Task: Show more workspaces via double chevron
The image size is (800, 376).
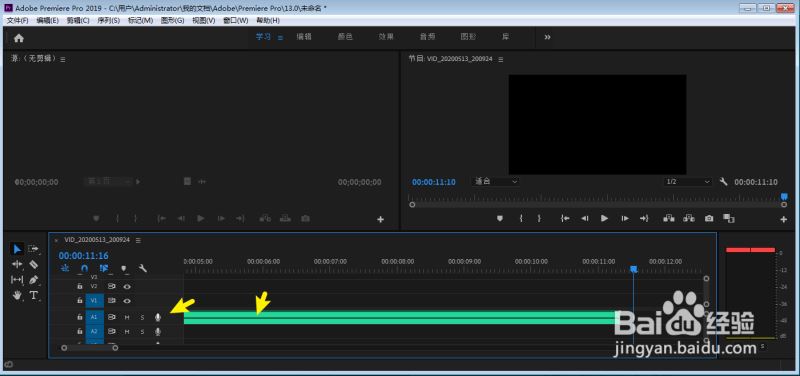Action: click(547, 37)
